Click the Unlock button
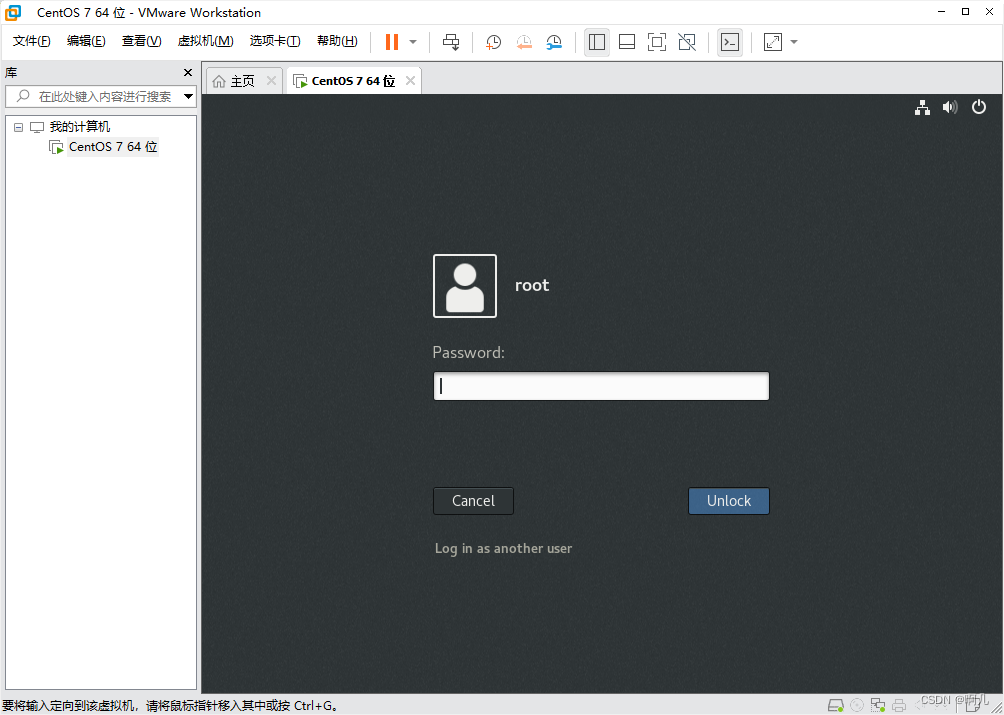The height and width of the screenshot is (715, 1004). click(729, 501)
